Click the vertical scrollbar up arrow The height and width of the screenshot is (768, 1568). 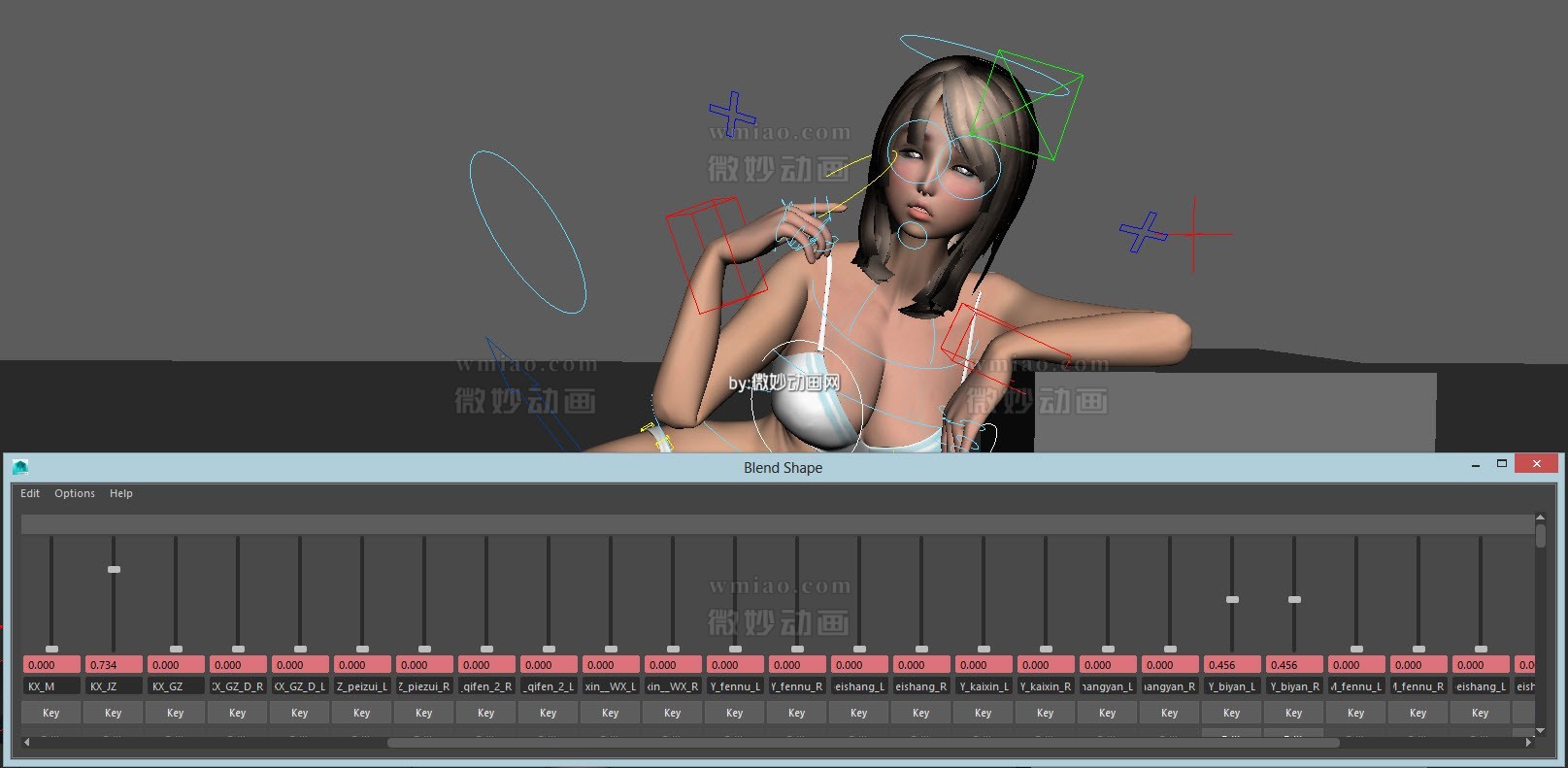1541,518
